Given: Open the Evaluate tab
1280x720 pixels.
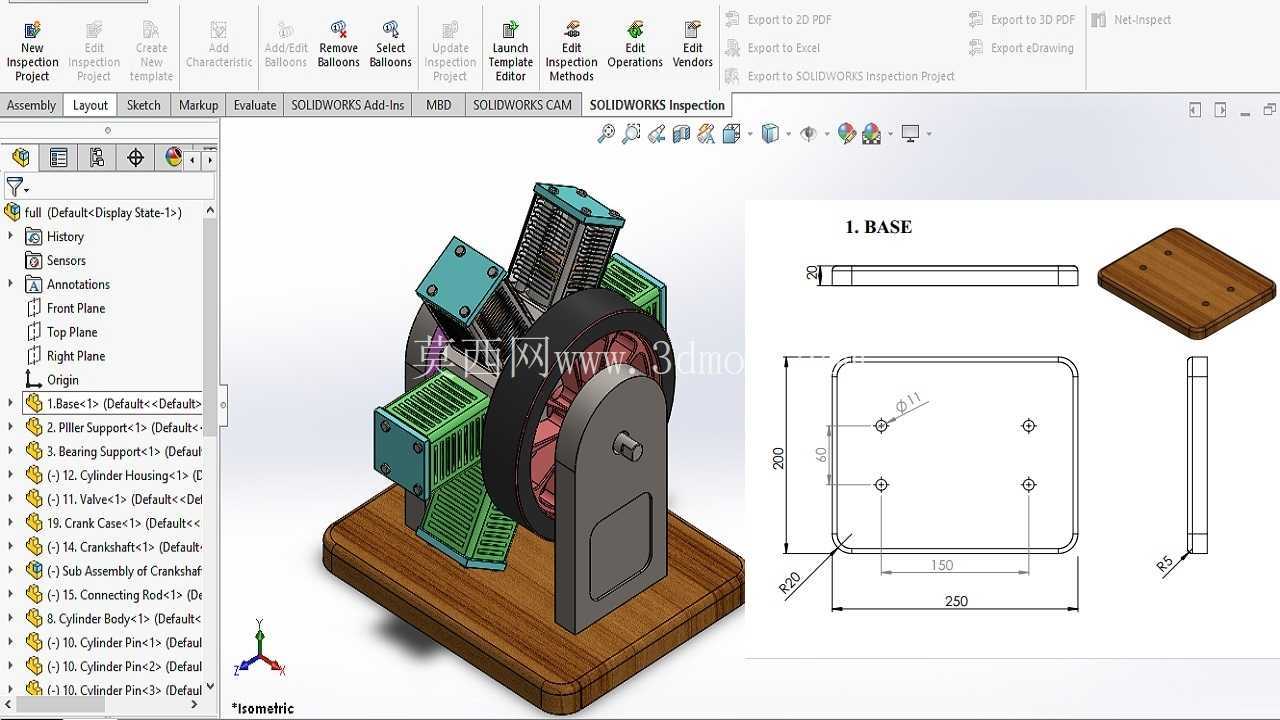Looking at the screenshot, I should pos(255,105).
